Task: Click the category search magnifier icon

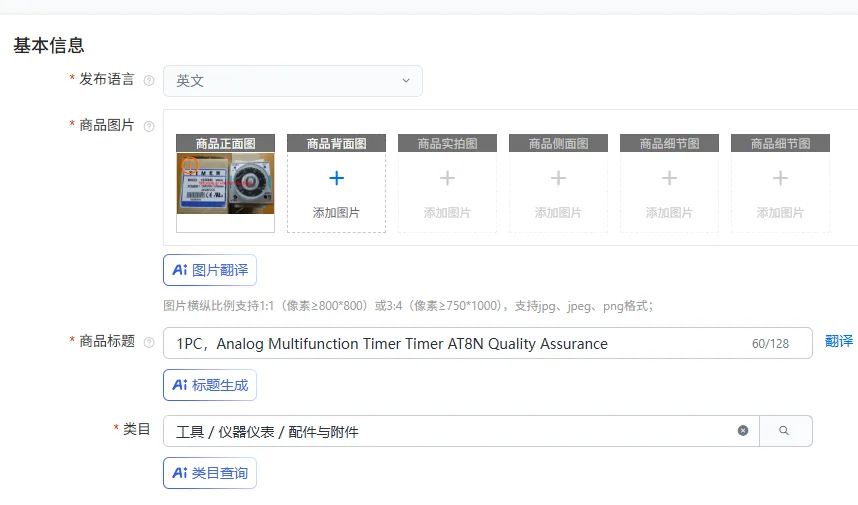Action: click(x=785, y=431)
